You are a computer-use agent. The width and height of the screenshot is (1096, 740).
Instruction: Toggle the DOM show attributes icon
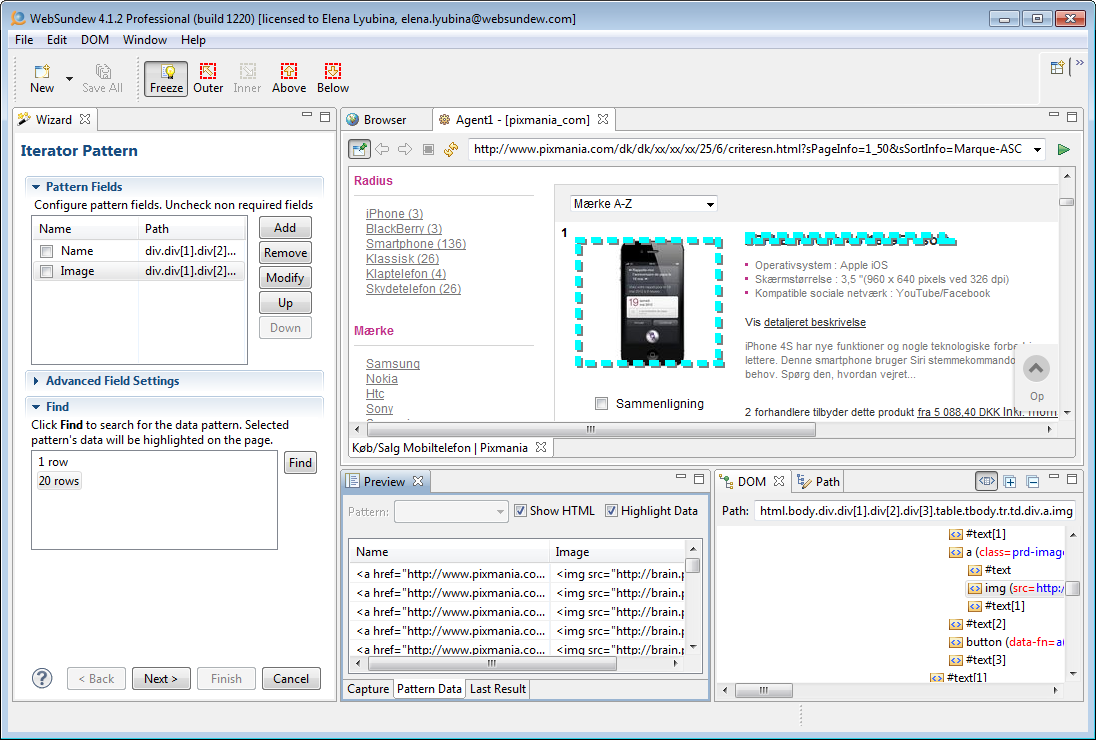986,481
